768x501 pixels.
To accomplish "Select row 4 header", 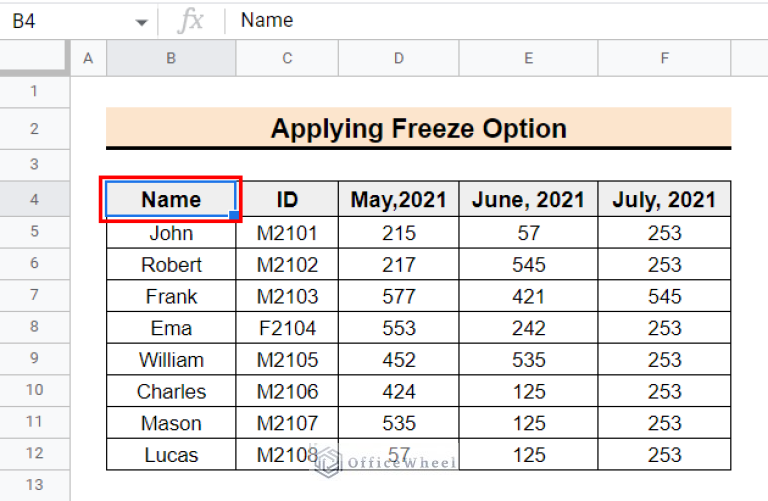I will click(x=34, y=200).
